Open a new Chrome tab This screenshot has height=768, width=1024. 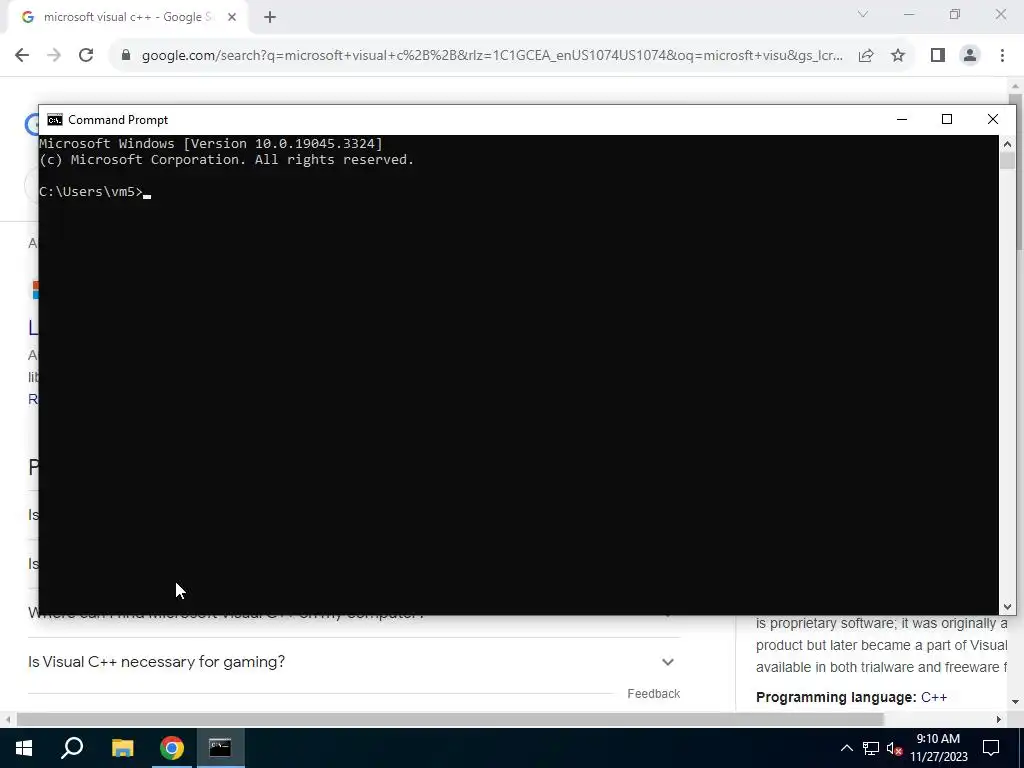click(x=270, y=18)
